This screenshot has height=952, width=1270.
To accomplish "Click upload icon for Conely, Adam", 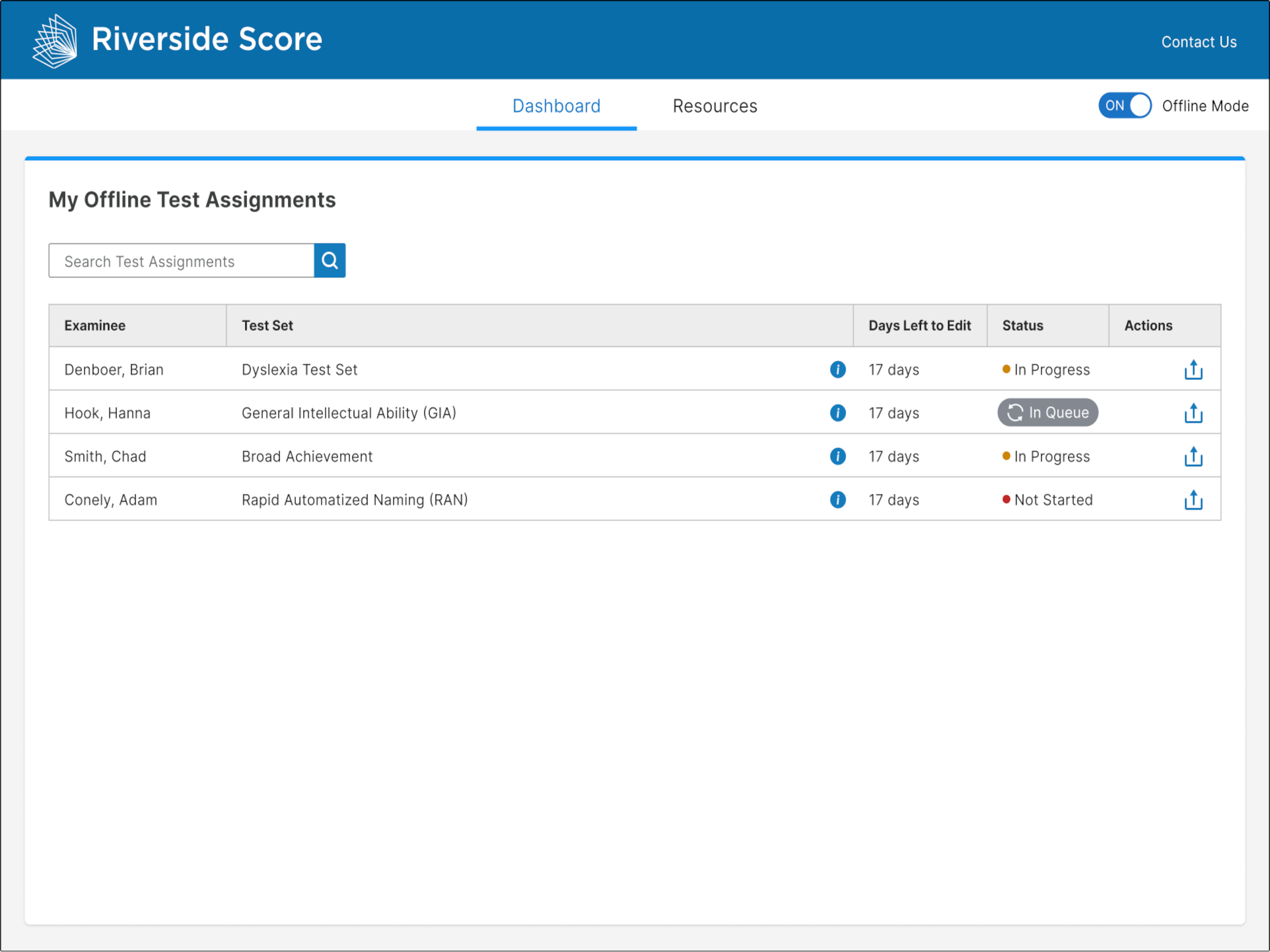I will click(x=1193, y=500).
